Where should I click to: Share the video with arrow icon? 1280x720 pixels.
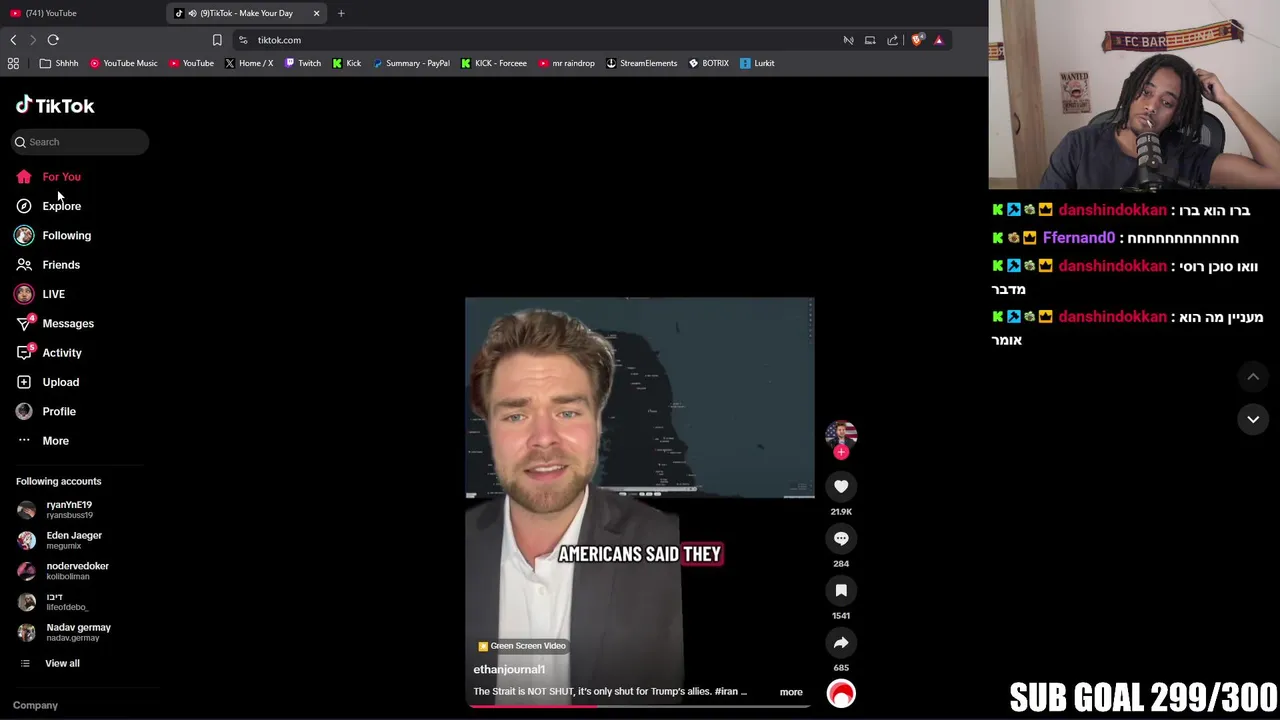pyautogui.click(x=841, y=642)
